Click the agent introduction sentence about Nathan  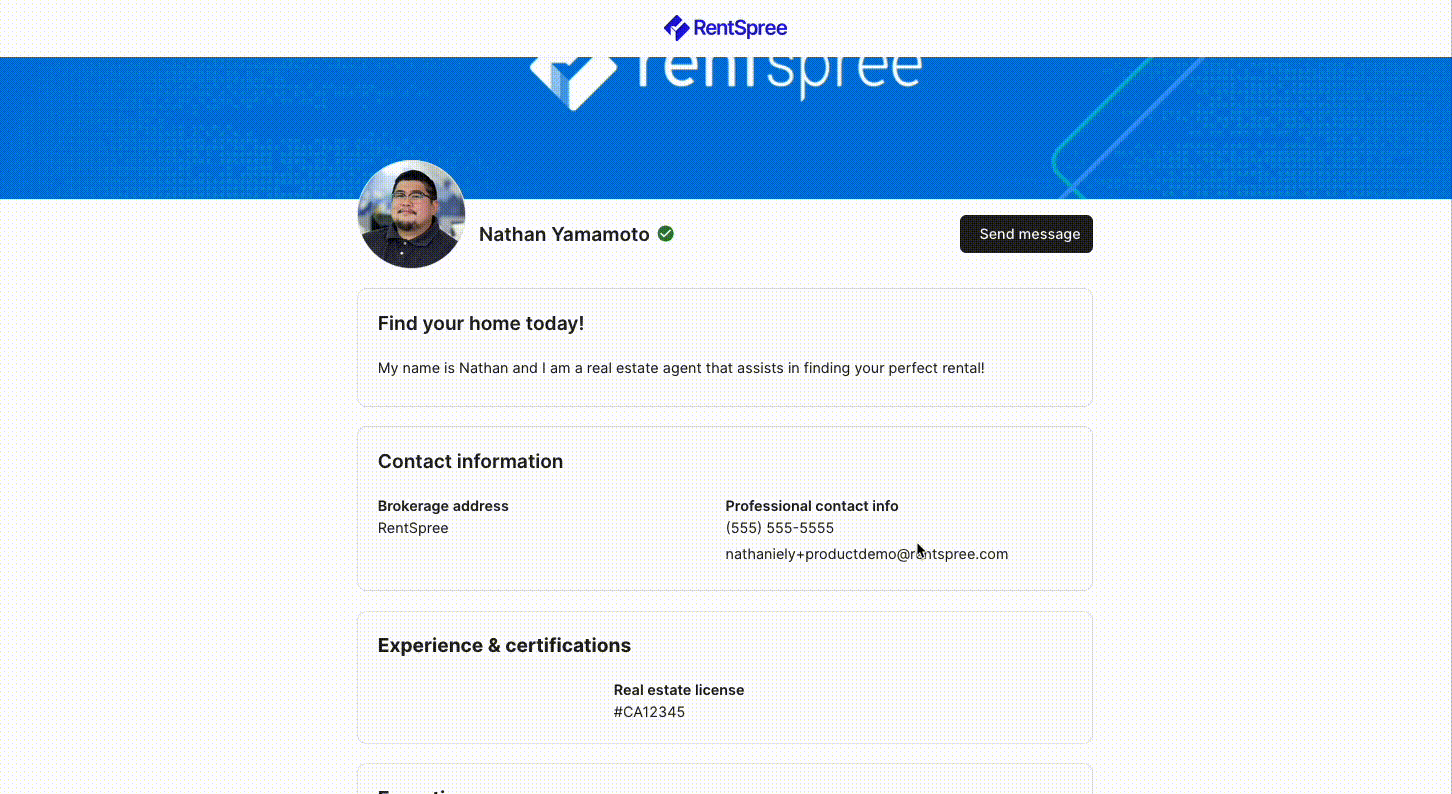681,368
